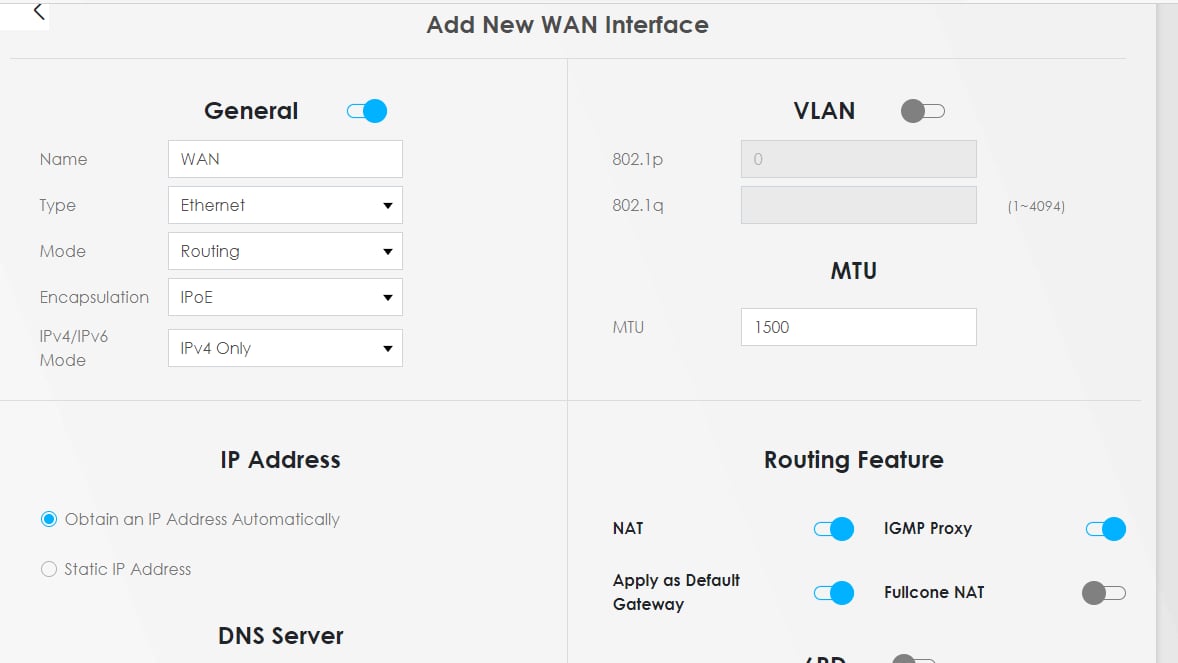Click the Type dropdown arrow
Image resolution: width=1178 pixels, height=663 pixels.
click(x=388, y=206)
